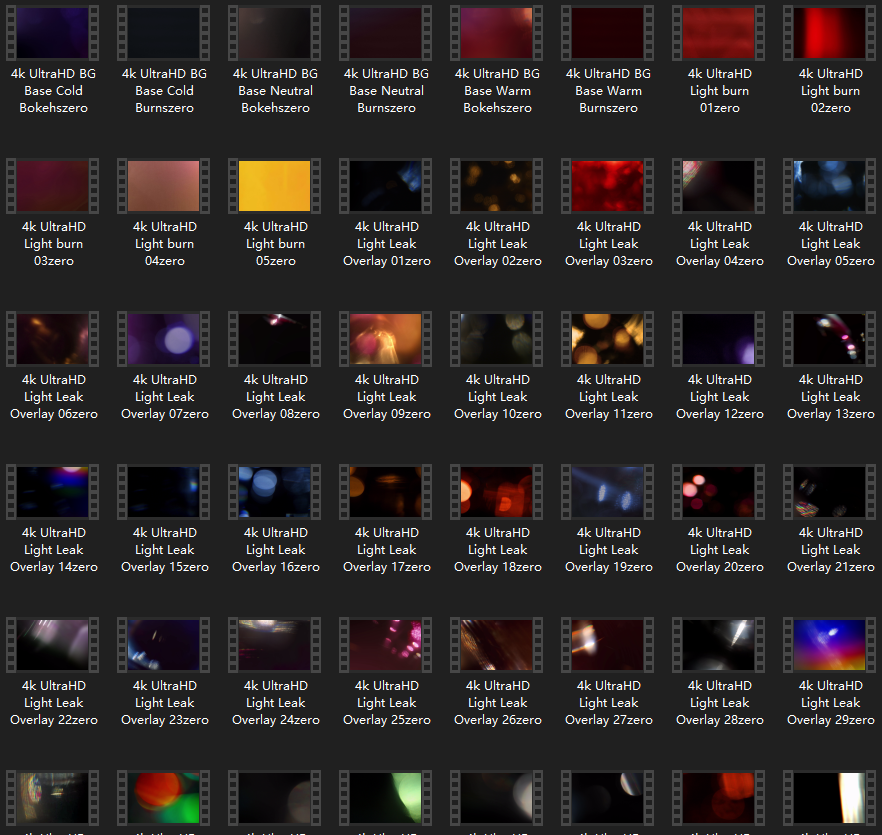This screenshot has width=882, height=835.
Task: Select Light Leak Overlay 09zero orange thumbnail
Action: [x=385, y=339]
